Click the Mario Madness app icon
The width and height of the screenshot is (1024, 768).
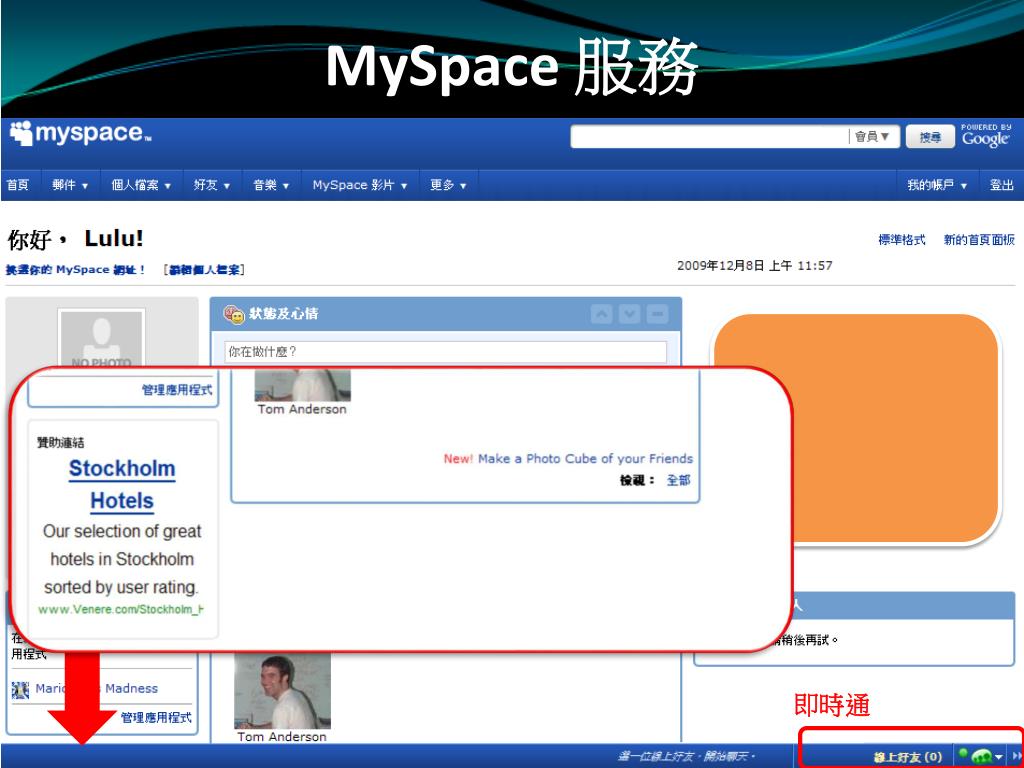pyautogui.click(x=20, y=690)
